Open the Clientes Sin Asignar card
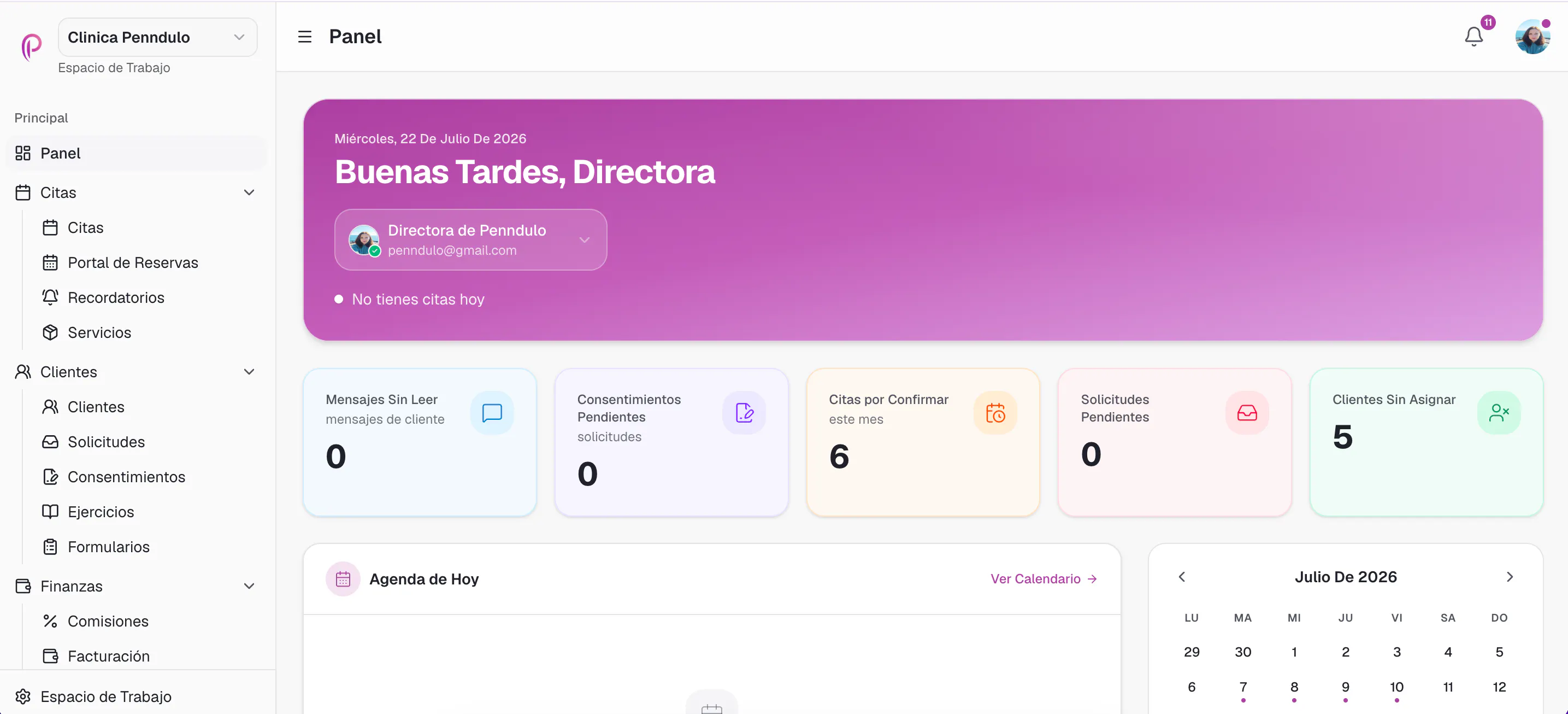1568x714 pixels. point(1426,442)
